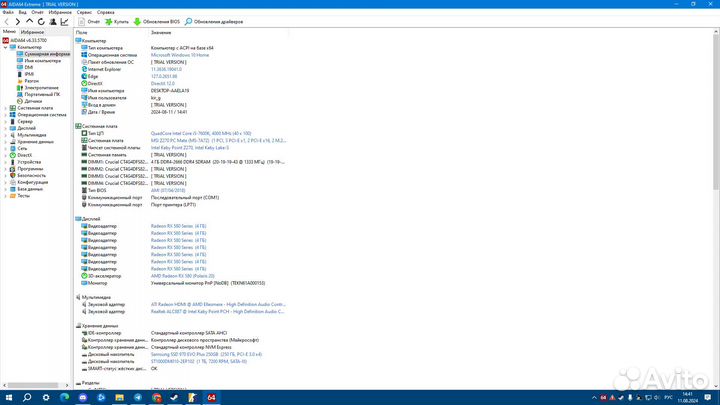Viewport: 720px width, 405px height.
Task: Open the Избранное menu in the menu bar
Action: [60, 12]
